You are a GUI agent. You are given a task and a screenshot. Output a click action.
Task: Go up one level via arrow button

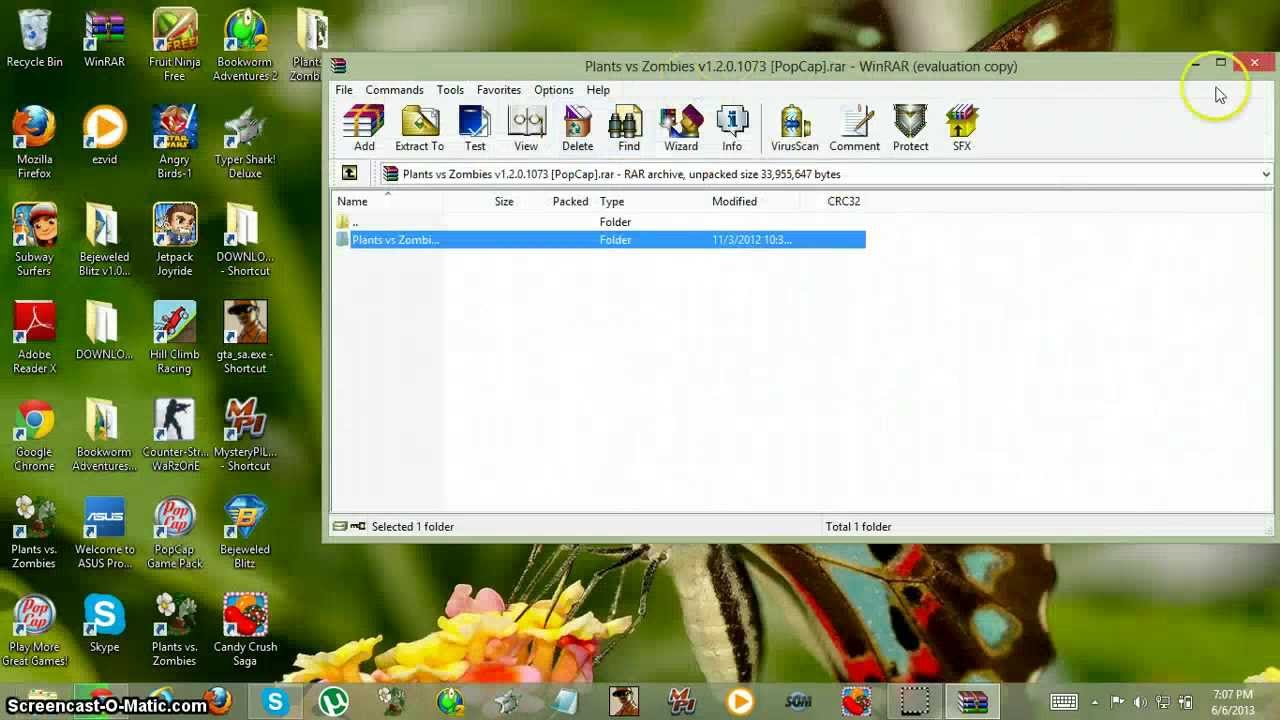(x=349, y=174)
